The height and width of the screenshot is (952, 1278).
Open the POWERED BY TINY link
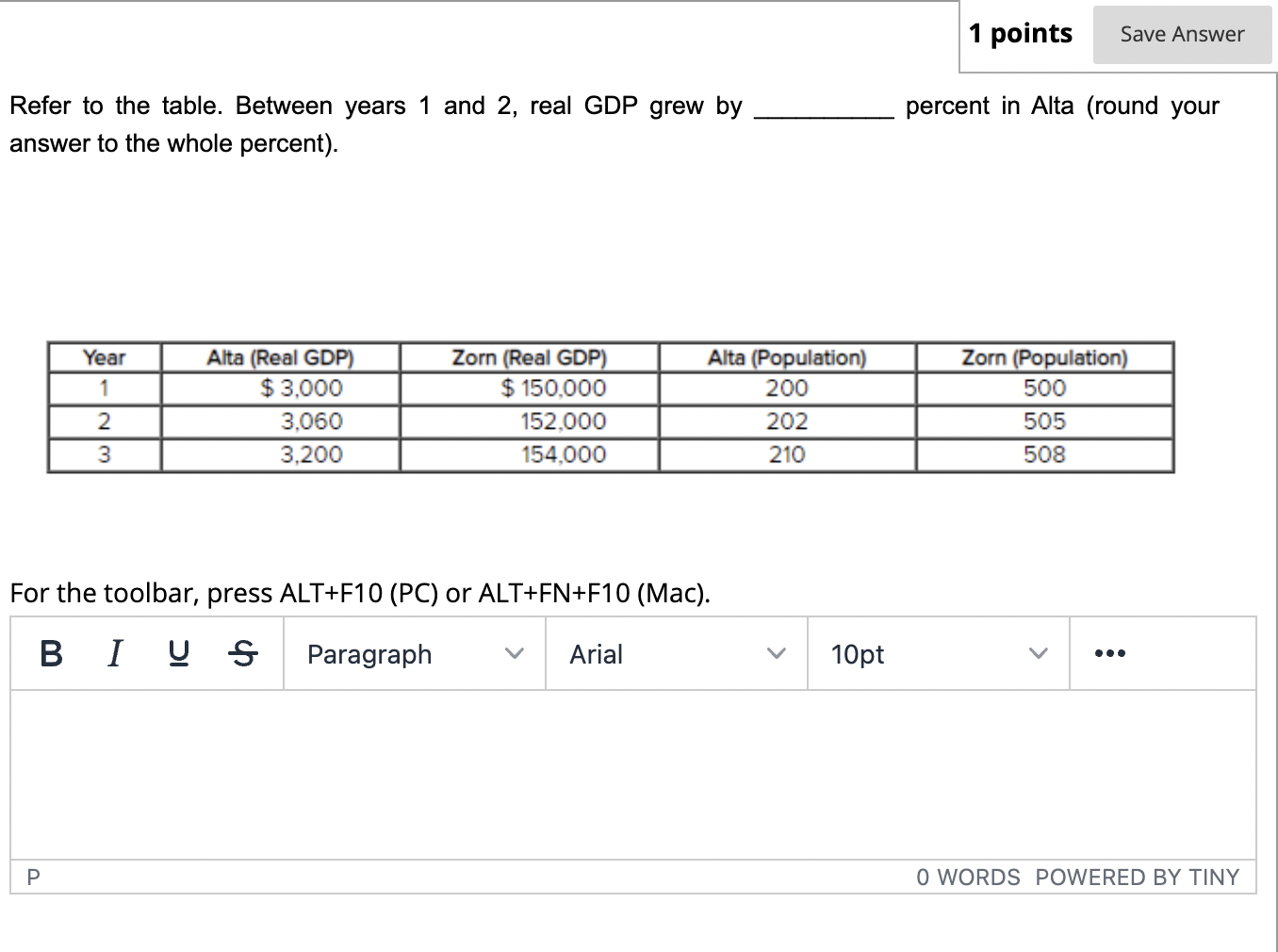pos(1137,877)
